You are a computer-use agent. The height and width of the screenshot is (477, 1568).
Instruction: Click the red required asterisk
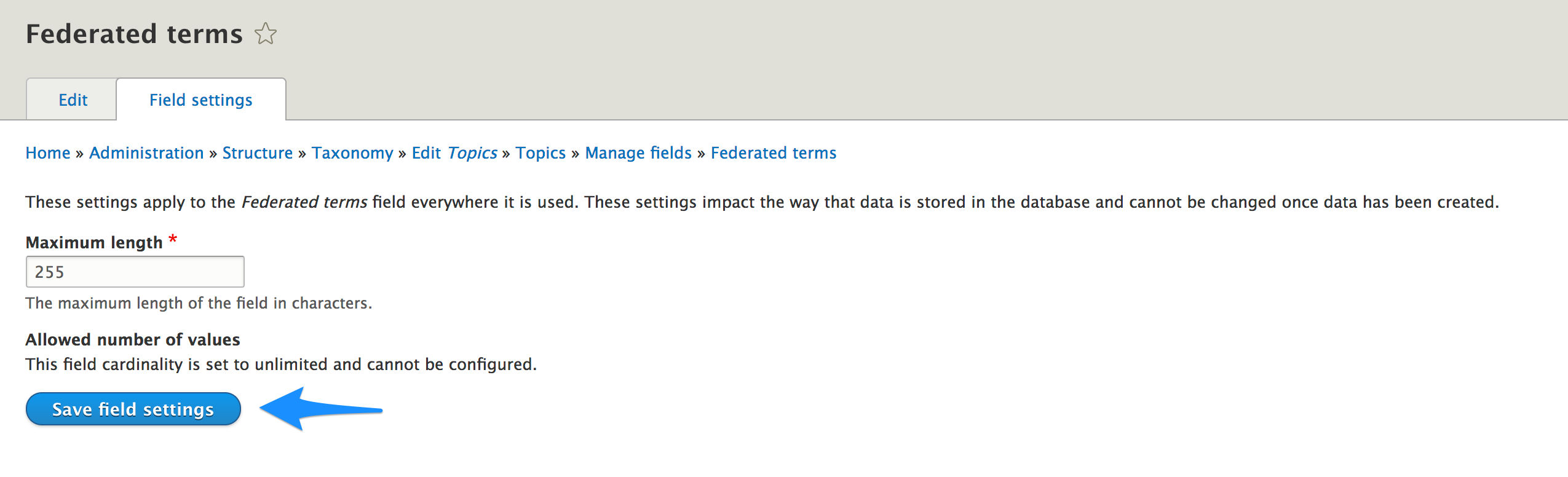(173, 239)
